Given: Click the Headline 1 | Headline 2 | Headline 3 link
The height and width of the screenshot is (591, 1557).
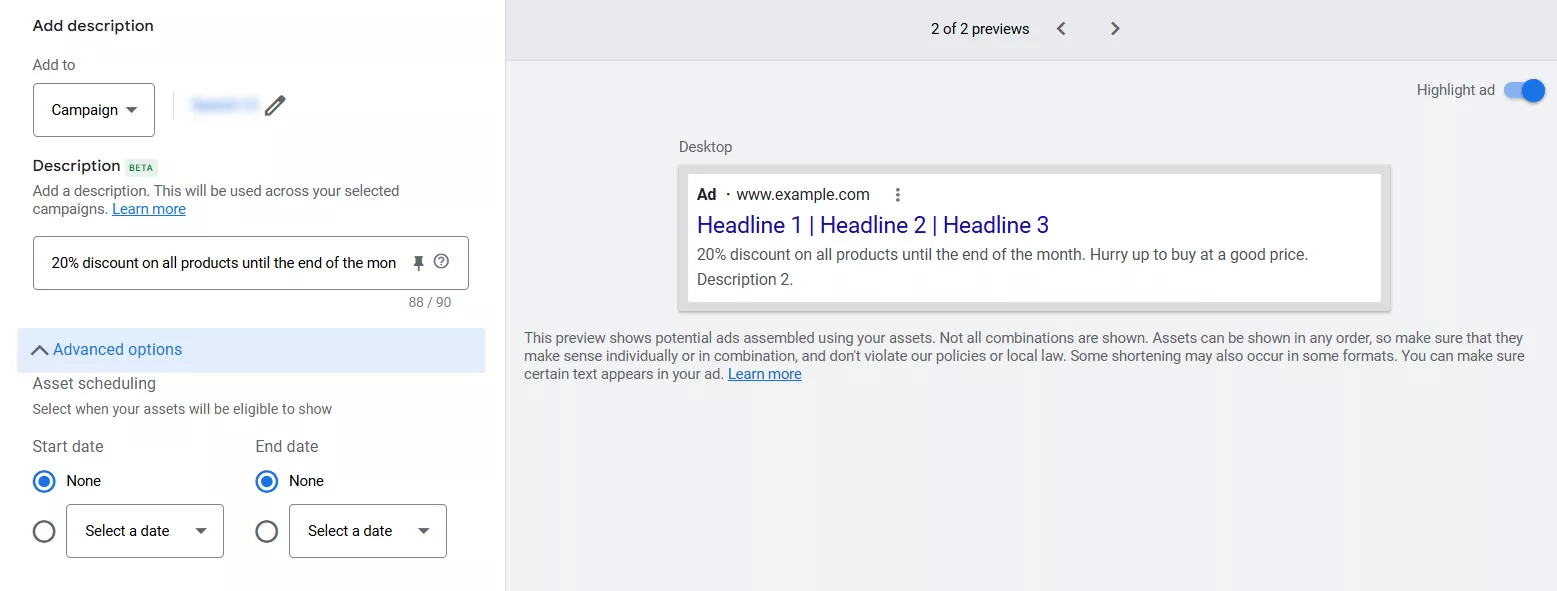Looking at the screenshot, I should 872,225.
